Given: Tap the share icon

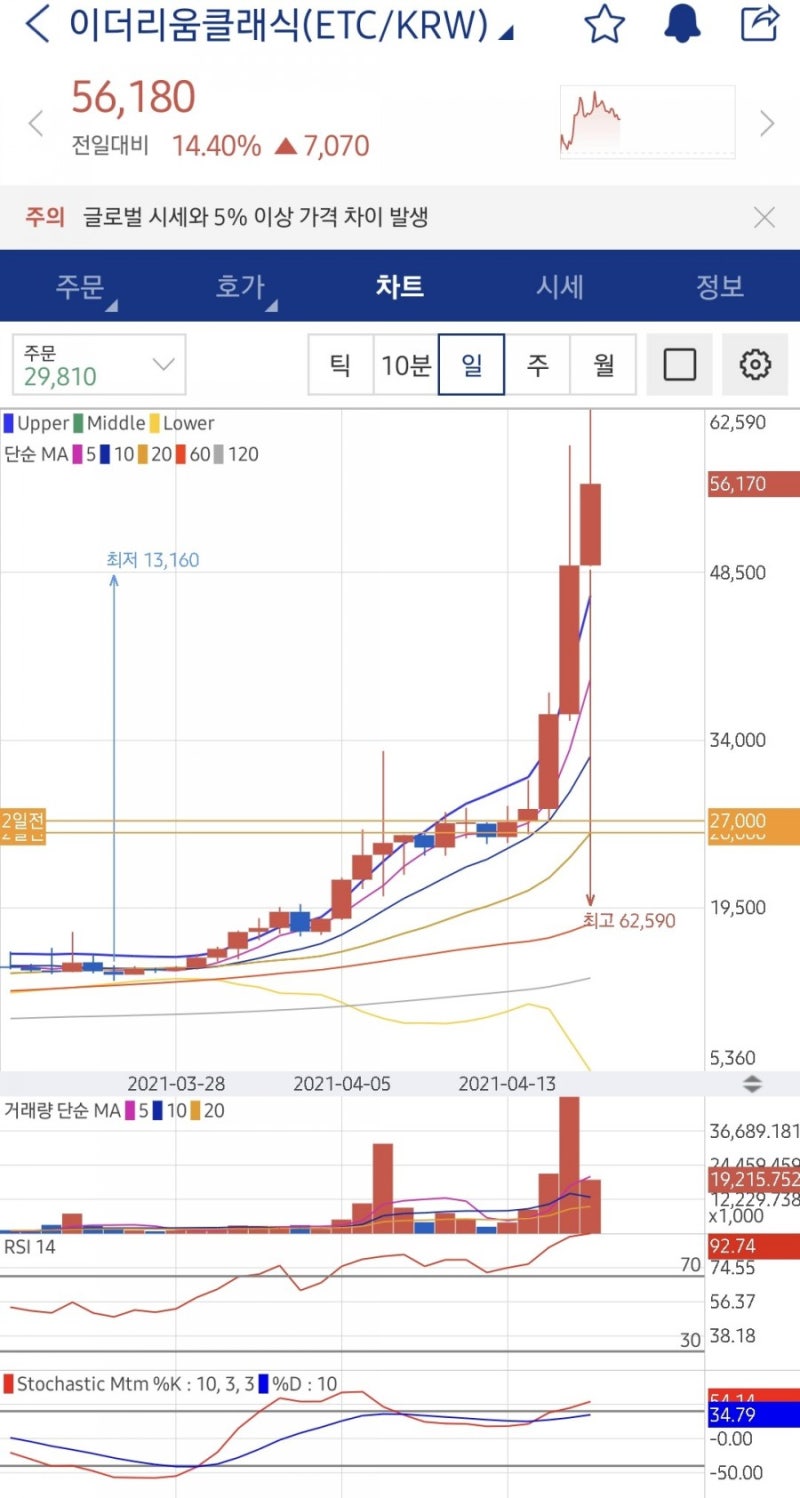Looking at the screenshot, I should pyautogui.click(x=759, y=22).
